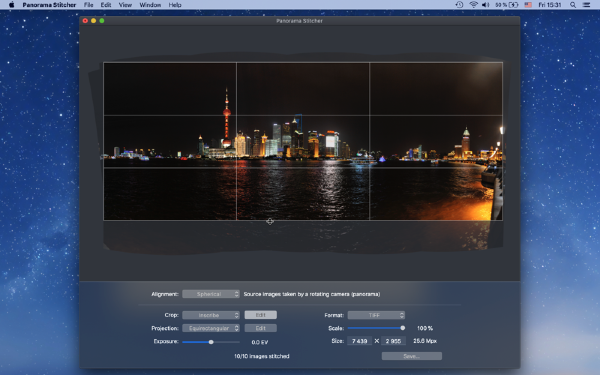Open the Alignment Spherical dropdown
This screenshot has width=600, height=375.
tap(211, 294)
